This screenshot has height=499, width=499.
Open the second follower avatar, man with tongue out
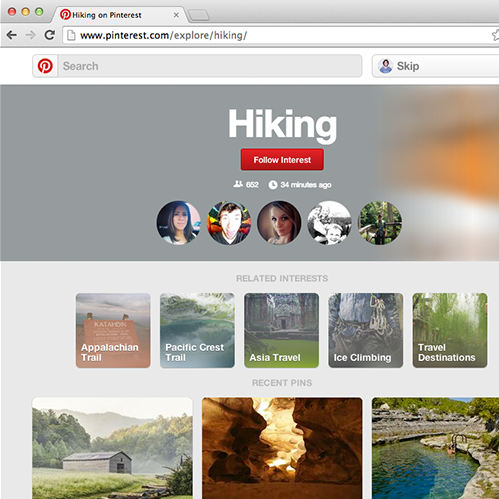click(229, 222)
